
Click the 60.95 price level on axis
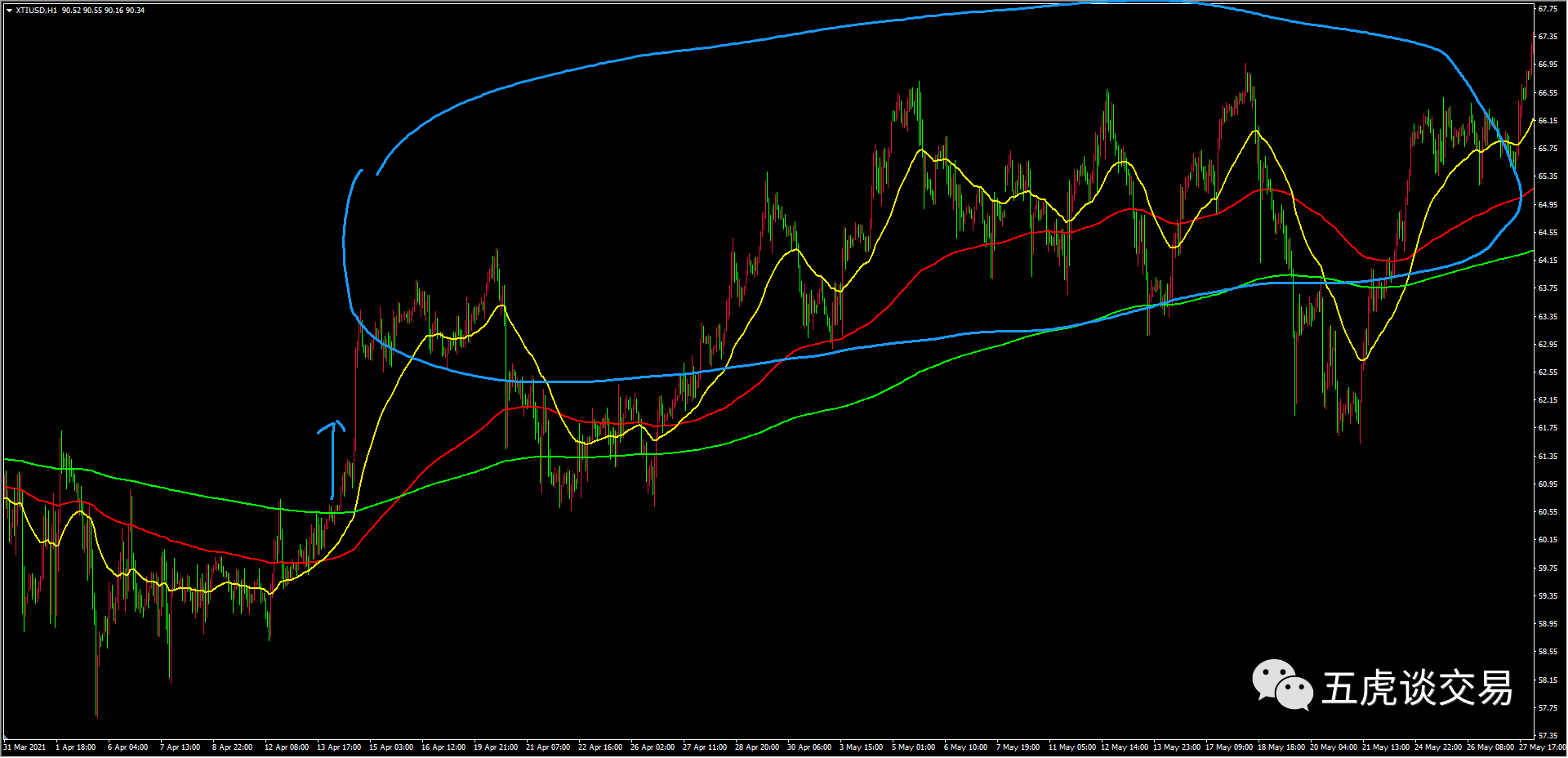(1548, 484)
